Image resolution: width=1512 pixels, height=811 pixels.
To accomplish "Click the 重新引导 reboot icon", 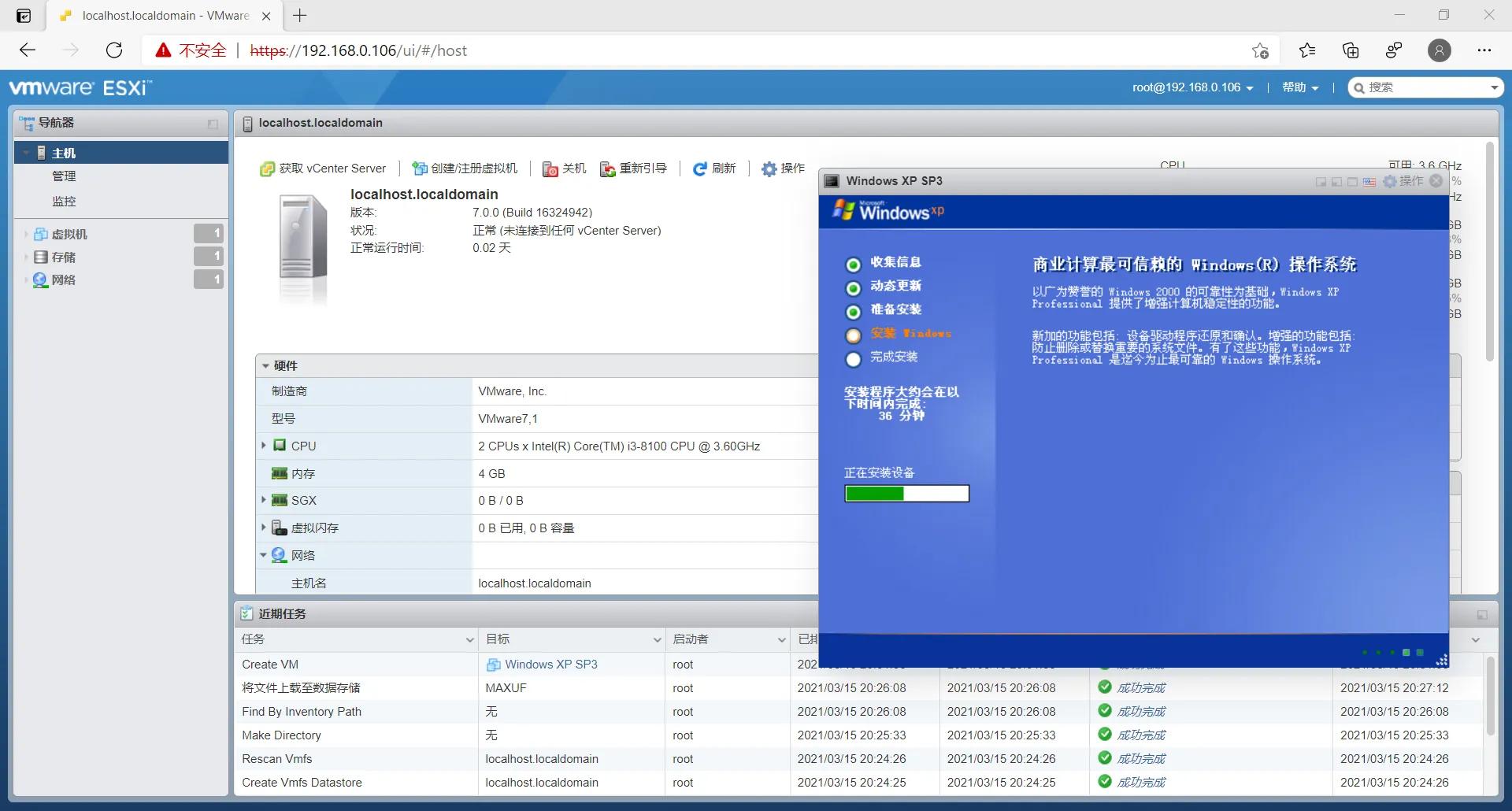I will tap(606, 168).
